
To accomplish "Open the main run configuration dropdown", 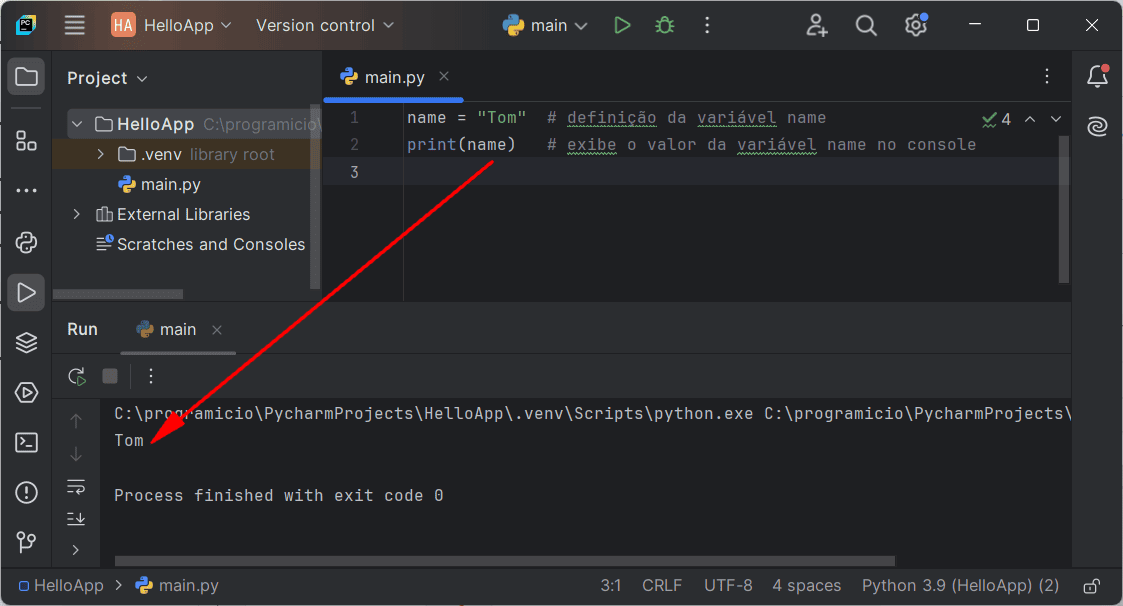I will click(545, 26).
